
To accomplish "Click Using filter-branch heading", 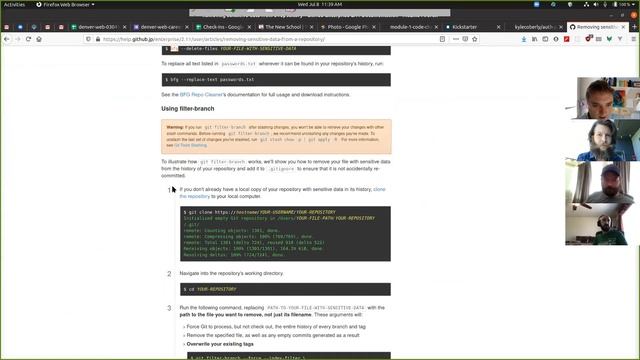I will (188, 109).
